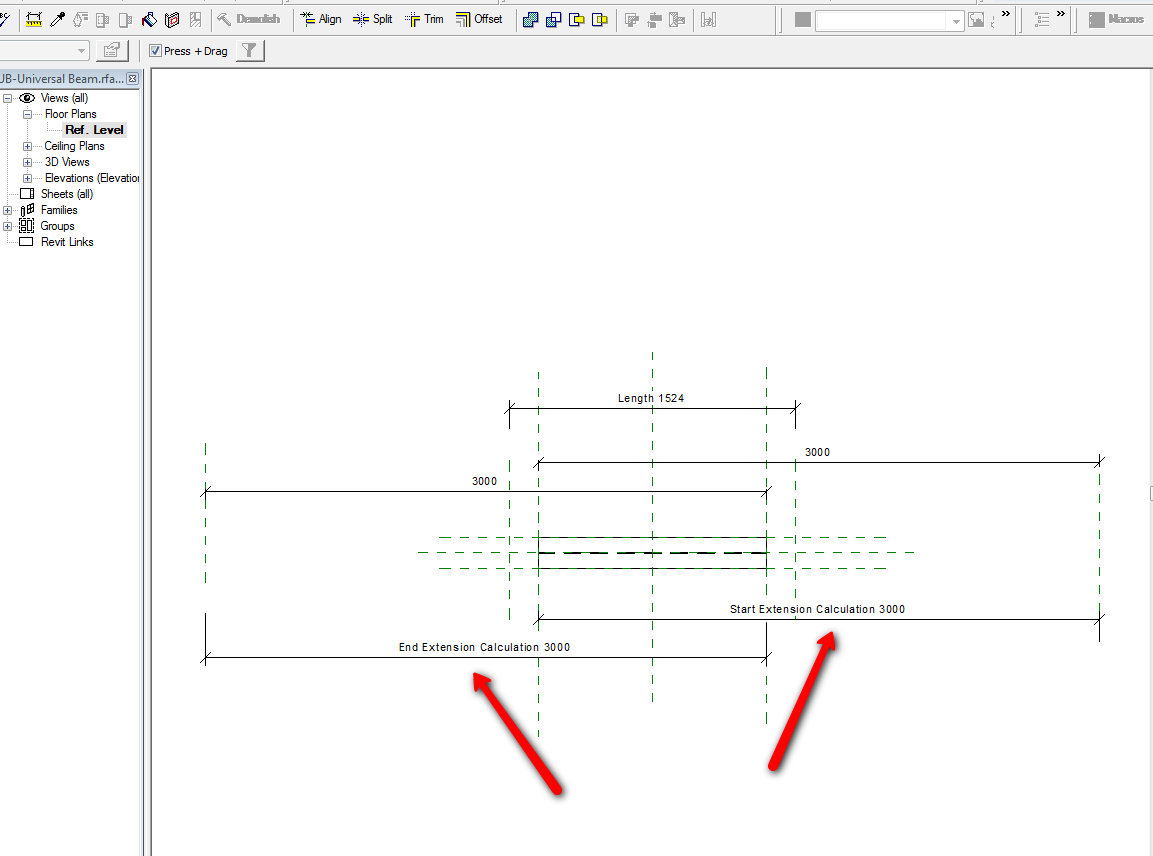Click the Cut Geometry icon
The image size is (1153, 856).
pos(576,20)
